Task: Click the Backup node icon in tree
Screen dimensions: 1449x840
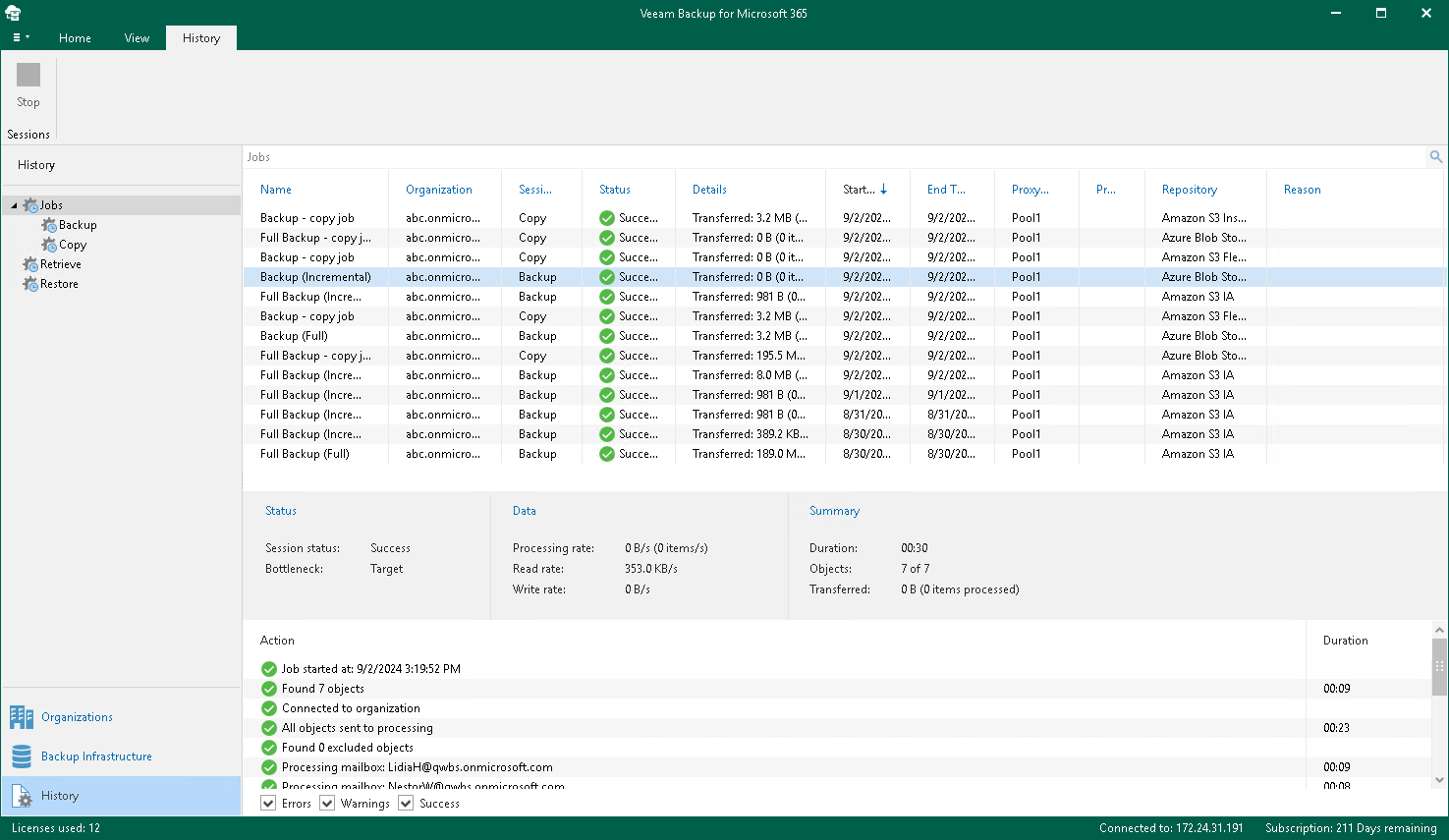Action: coord(49,225)
